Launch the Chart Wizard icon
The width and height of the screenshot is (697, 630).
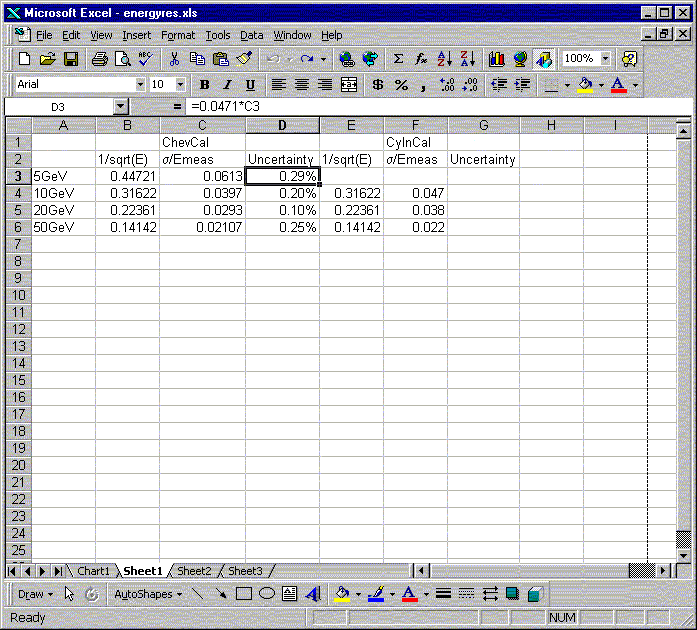pos(497,59)
